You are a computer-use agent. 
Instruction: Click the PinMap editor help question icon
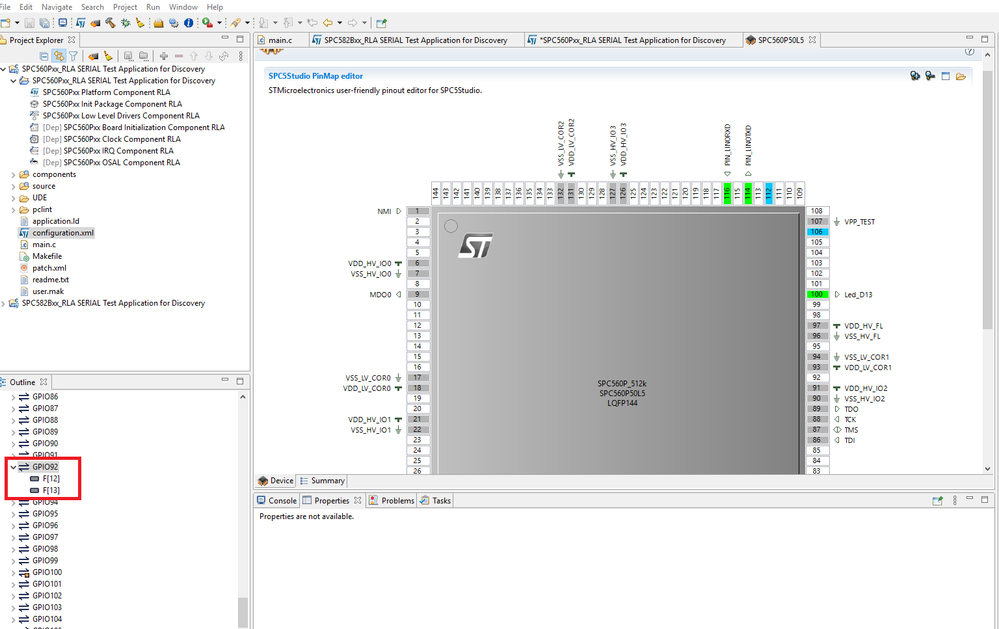click(969, 51)
